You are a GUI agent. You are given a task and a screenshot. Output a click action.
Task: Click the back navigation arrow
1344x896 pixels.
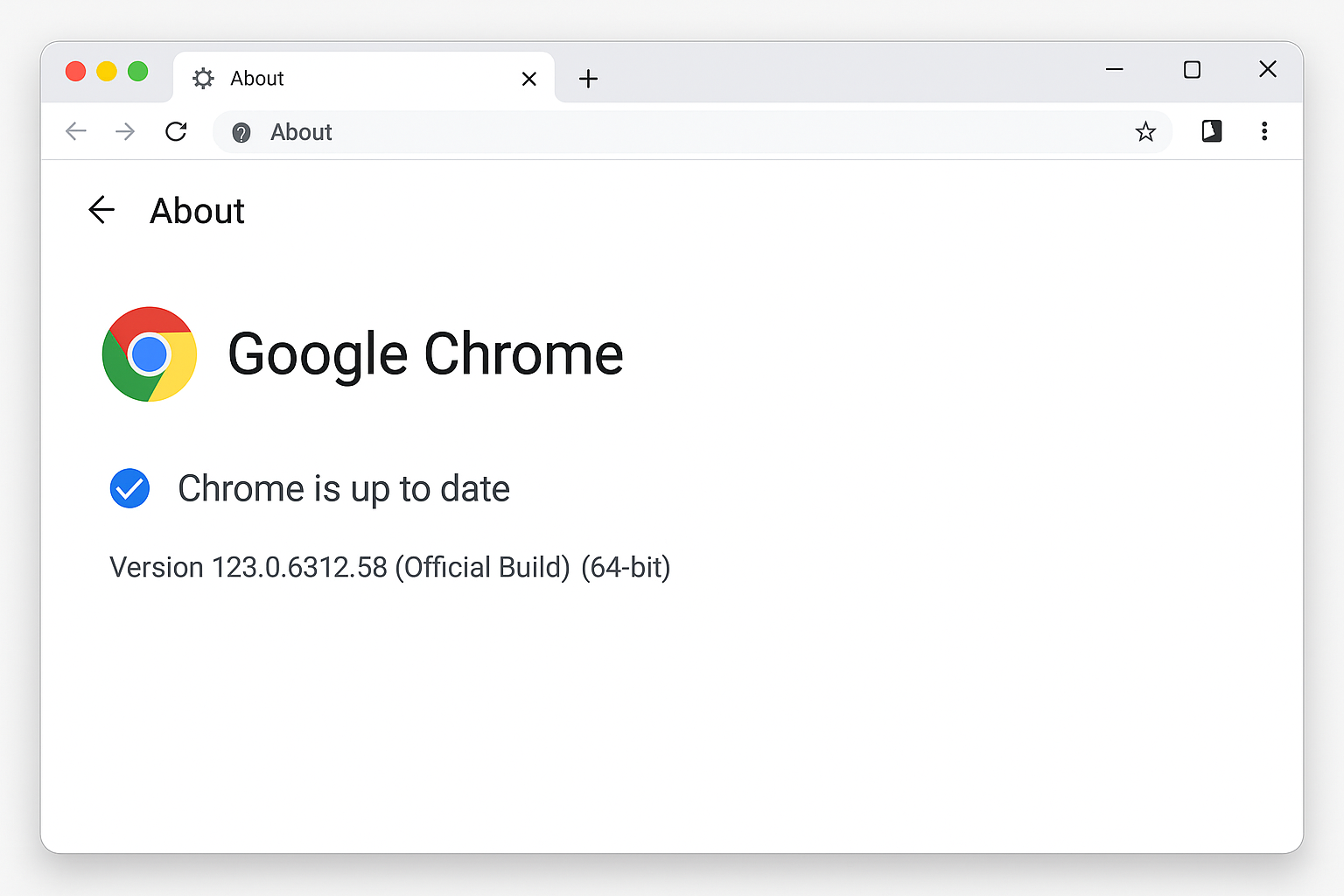tap(76, 131)
